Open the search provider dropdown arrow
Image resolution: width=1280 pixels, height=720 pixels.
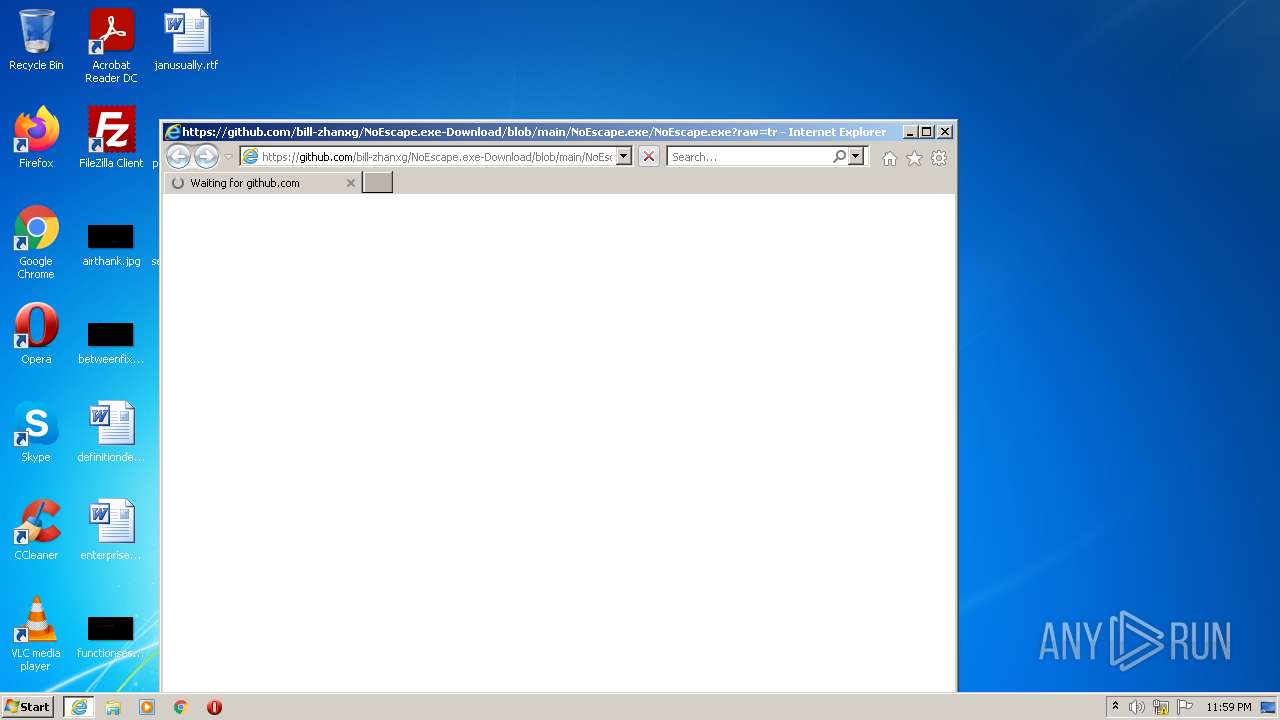[x=856, y=157]
